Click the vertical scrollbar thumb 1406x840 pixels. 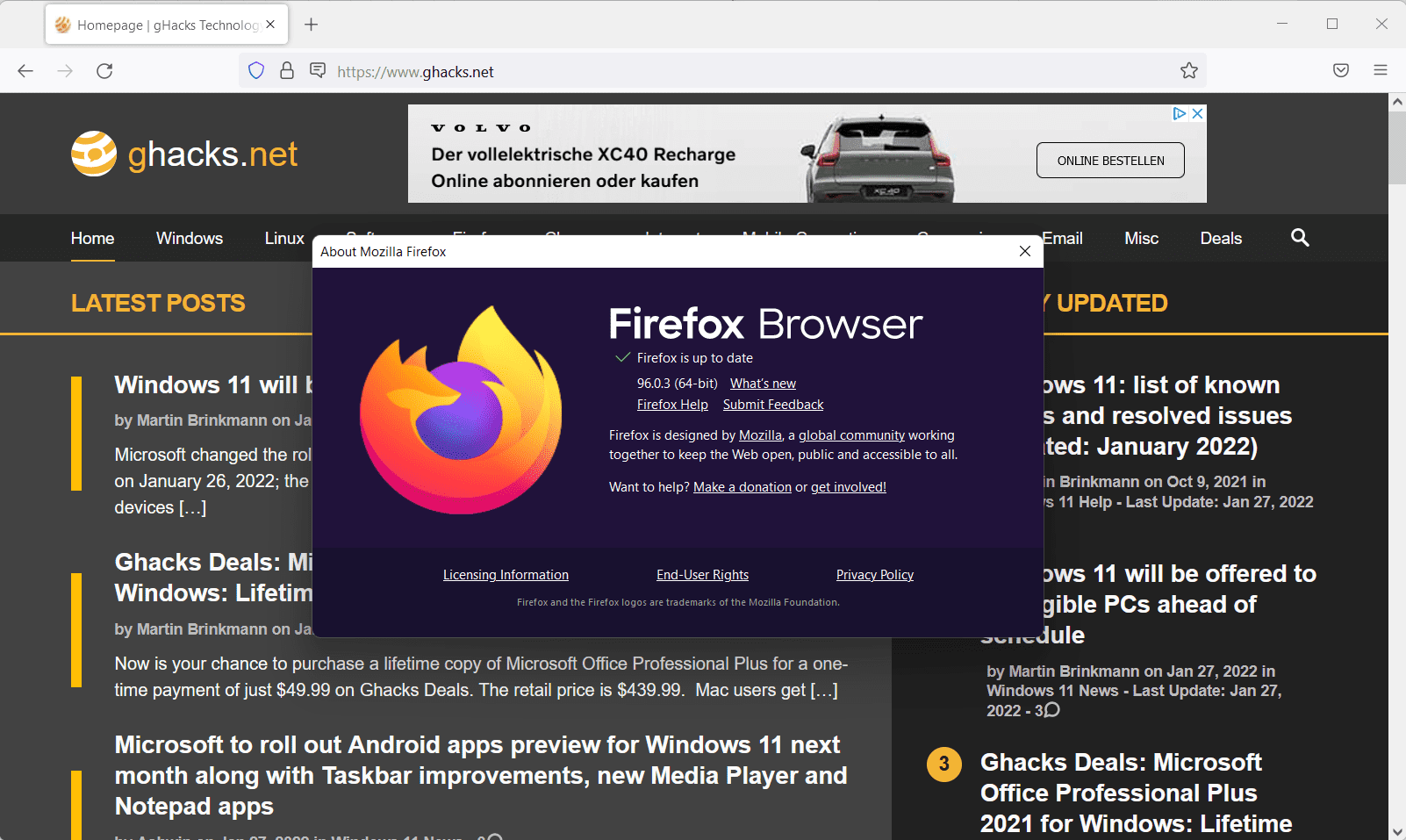pyautogui.click(x=1397, y=147)
